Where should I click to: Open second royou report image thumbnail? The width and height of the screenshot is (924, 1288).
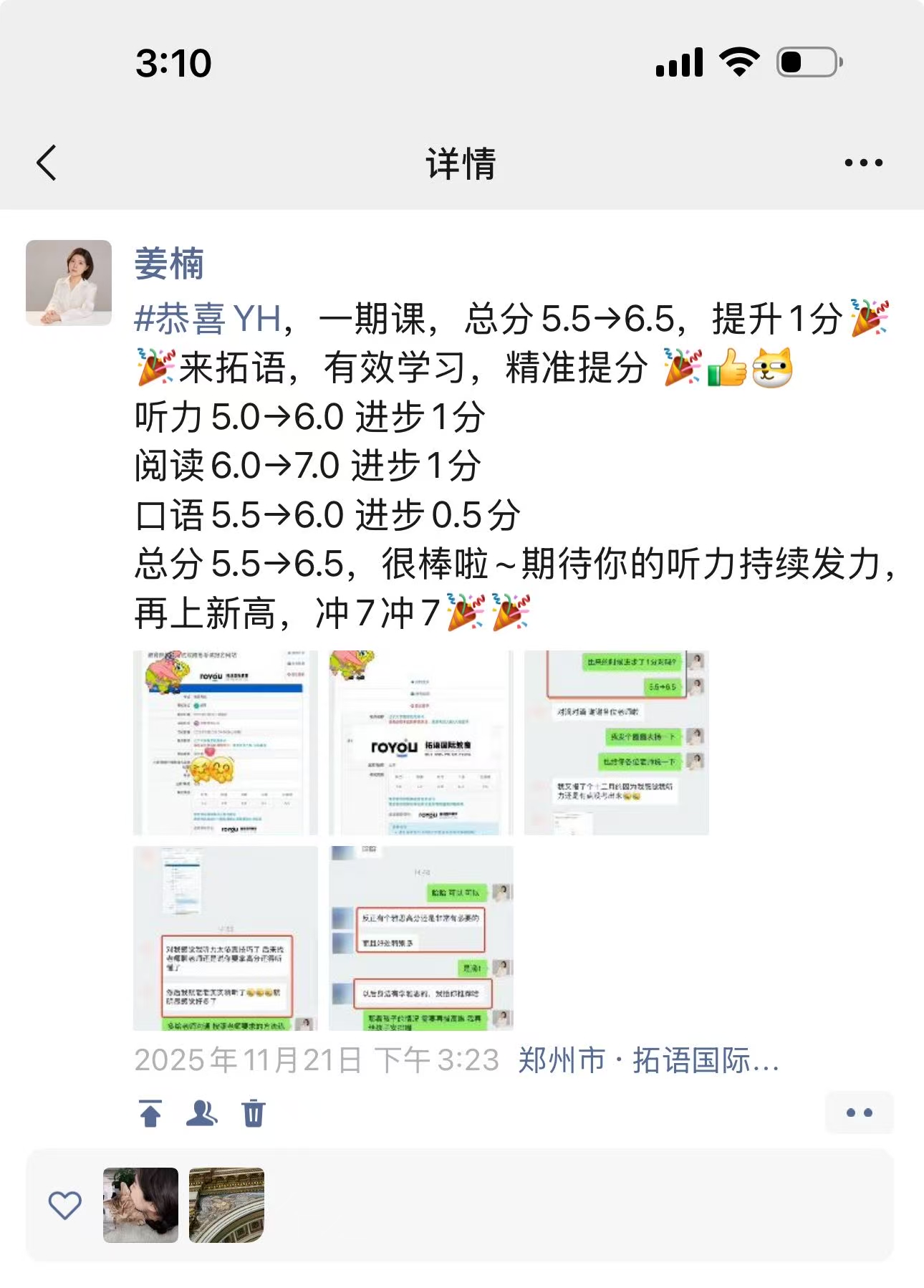[x=421, y=743]
